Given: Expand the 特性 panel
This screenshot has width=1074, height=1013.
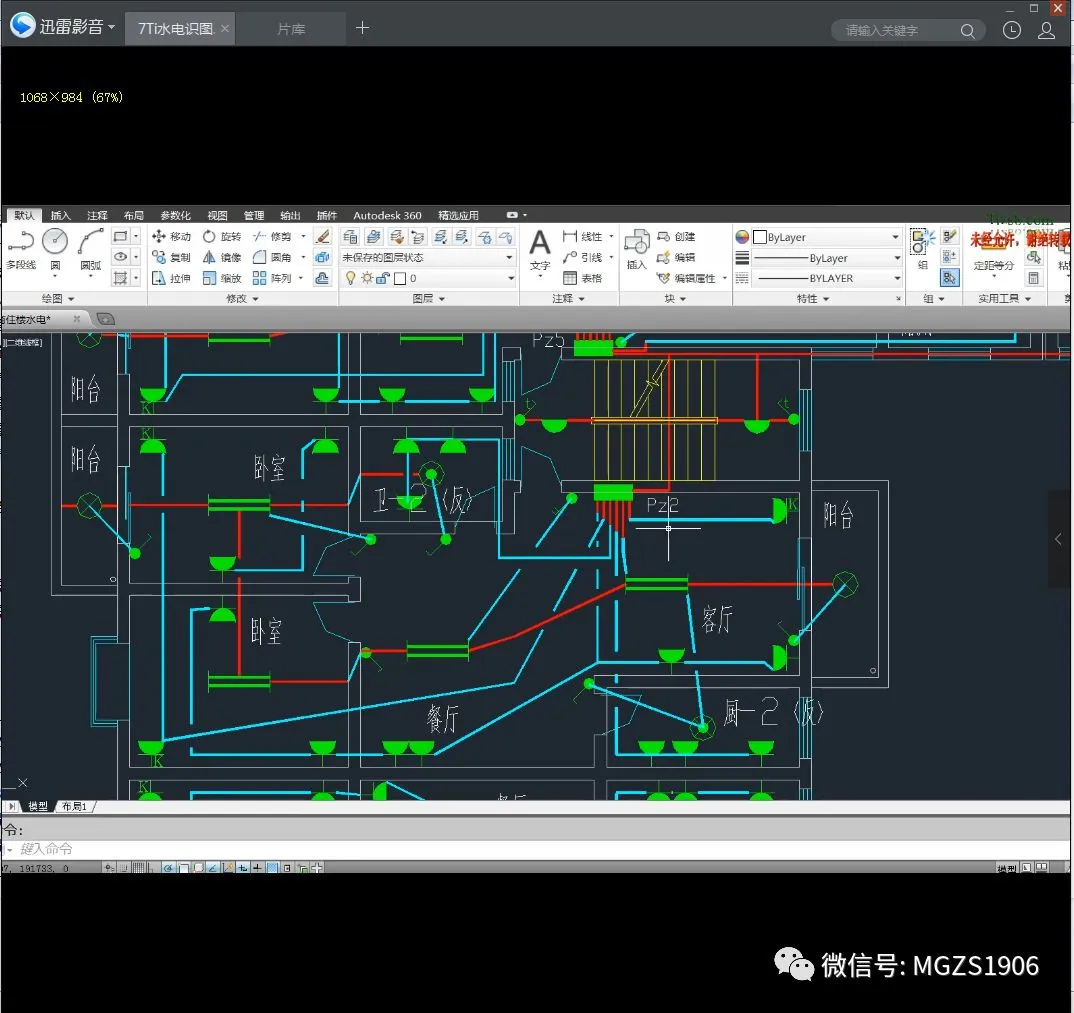Looking at the screenshot, I should (813, 299).
